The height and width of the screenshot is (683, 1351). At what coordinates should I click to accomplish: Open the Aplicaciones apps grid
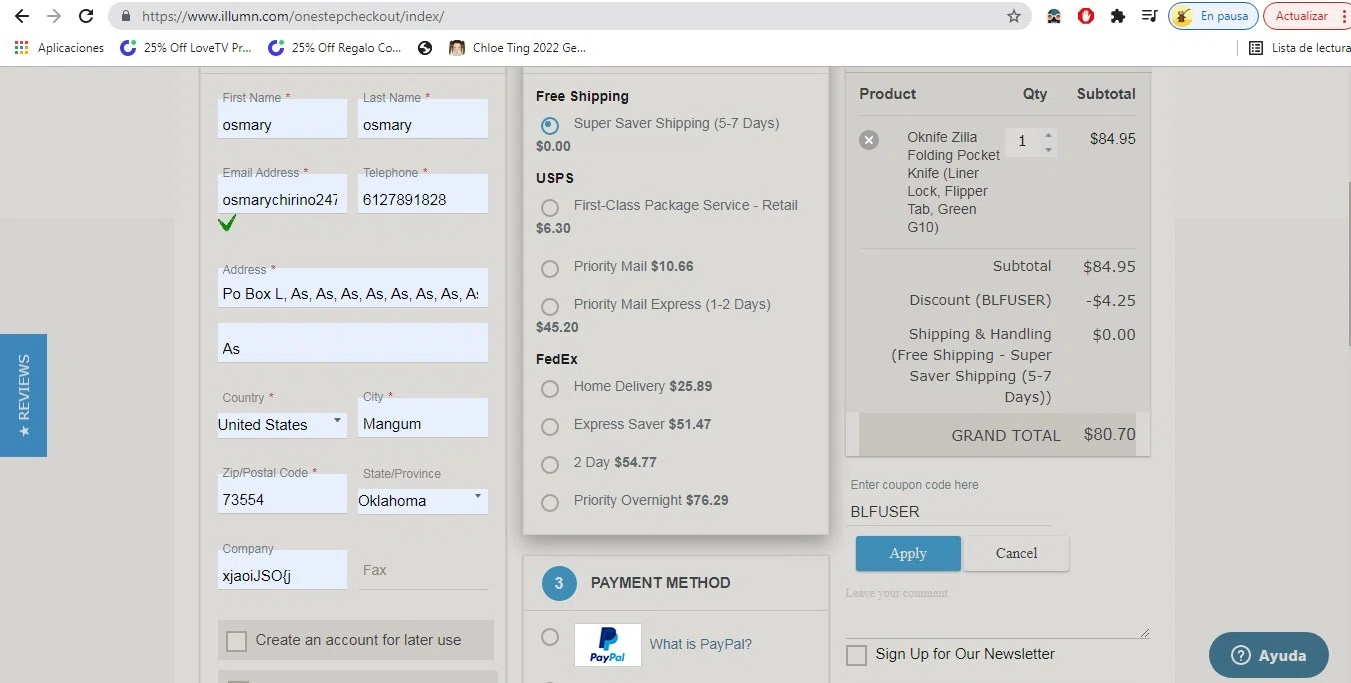(59, 47)
